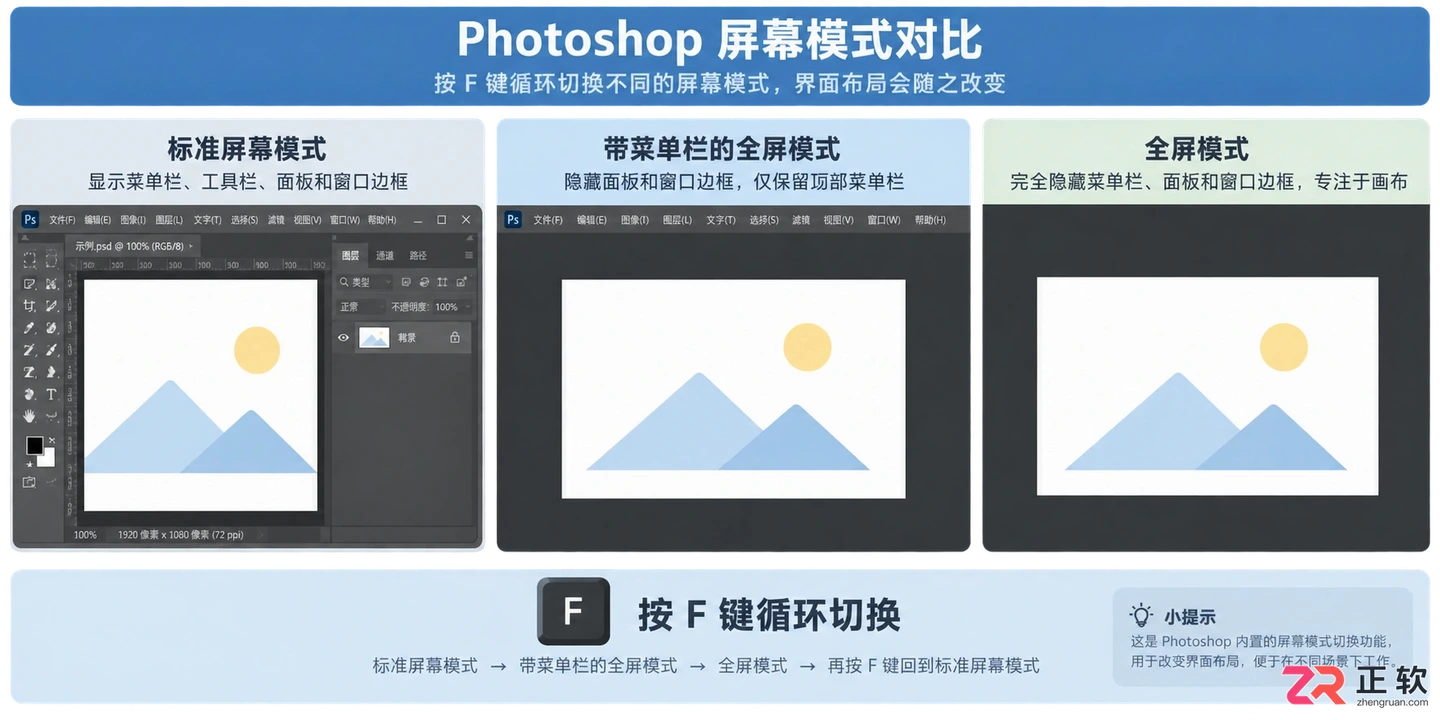Choose the Hand tool in the toolbox
The width and height of the screenshot is (1440, 720).
30,416
